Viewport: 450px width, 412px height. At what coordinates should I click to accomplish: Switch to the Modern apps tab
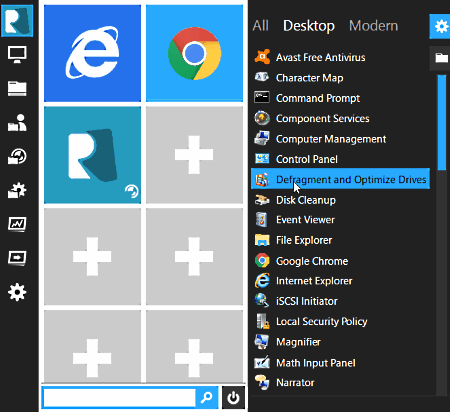pos(373,26)
